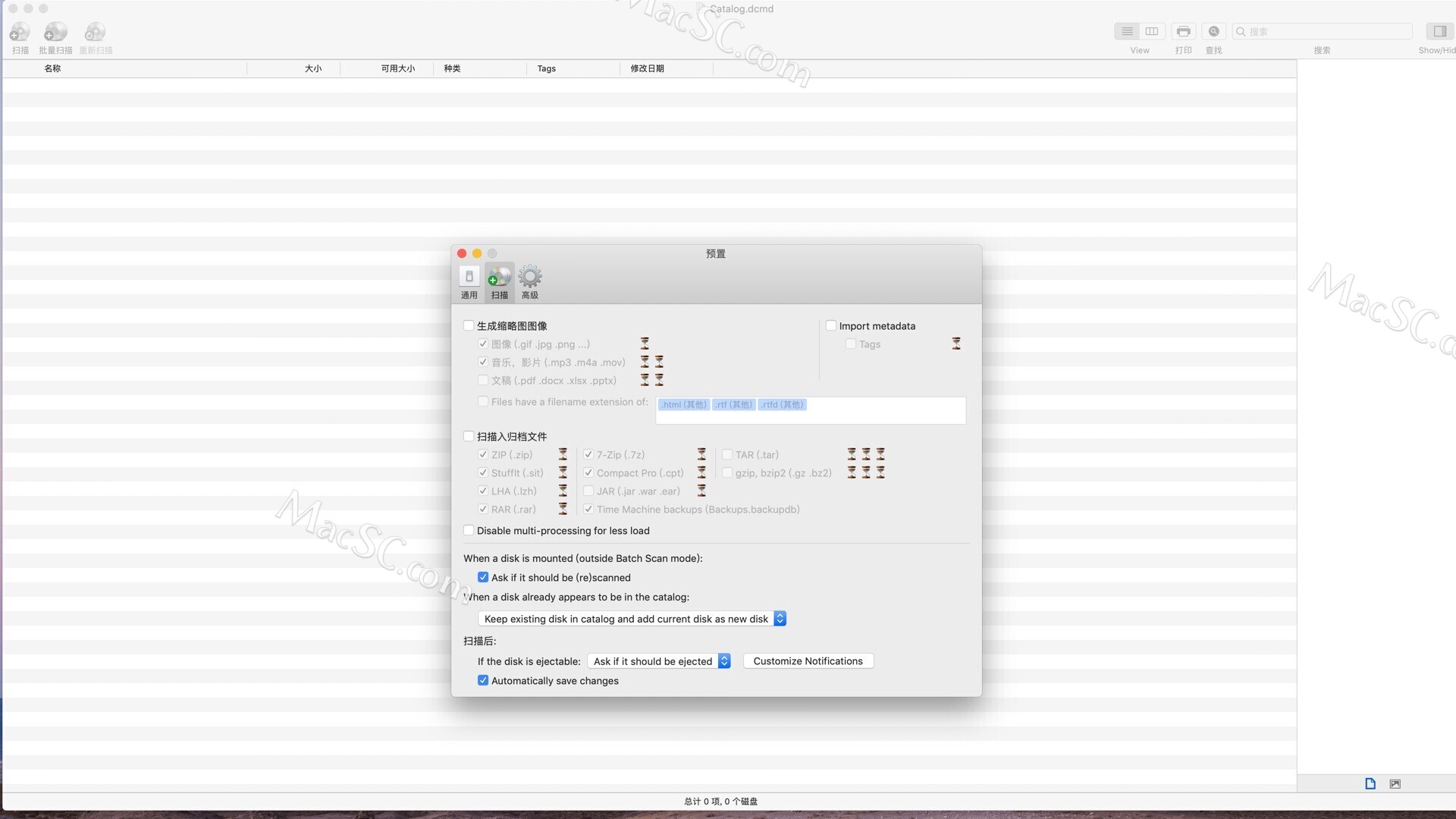Screen dimensions: 1456x819
Task: Click hourglass icon beside JAR (.jar .war .ear)
Action: coord(701,491)
